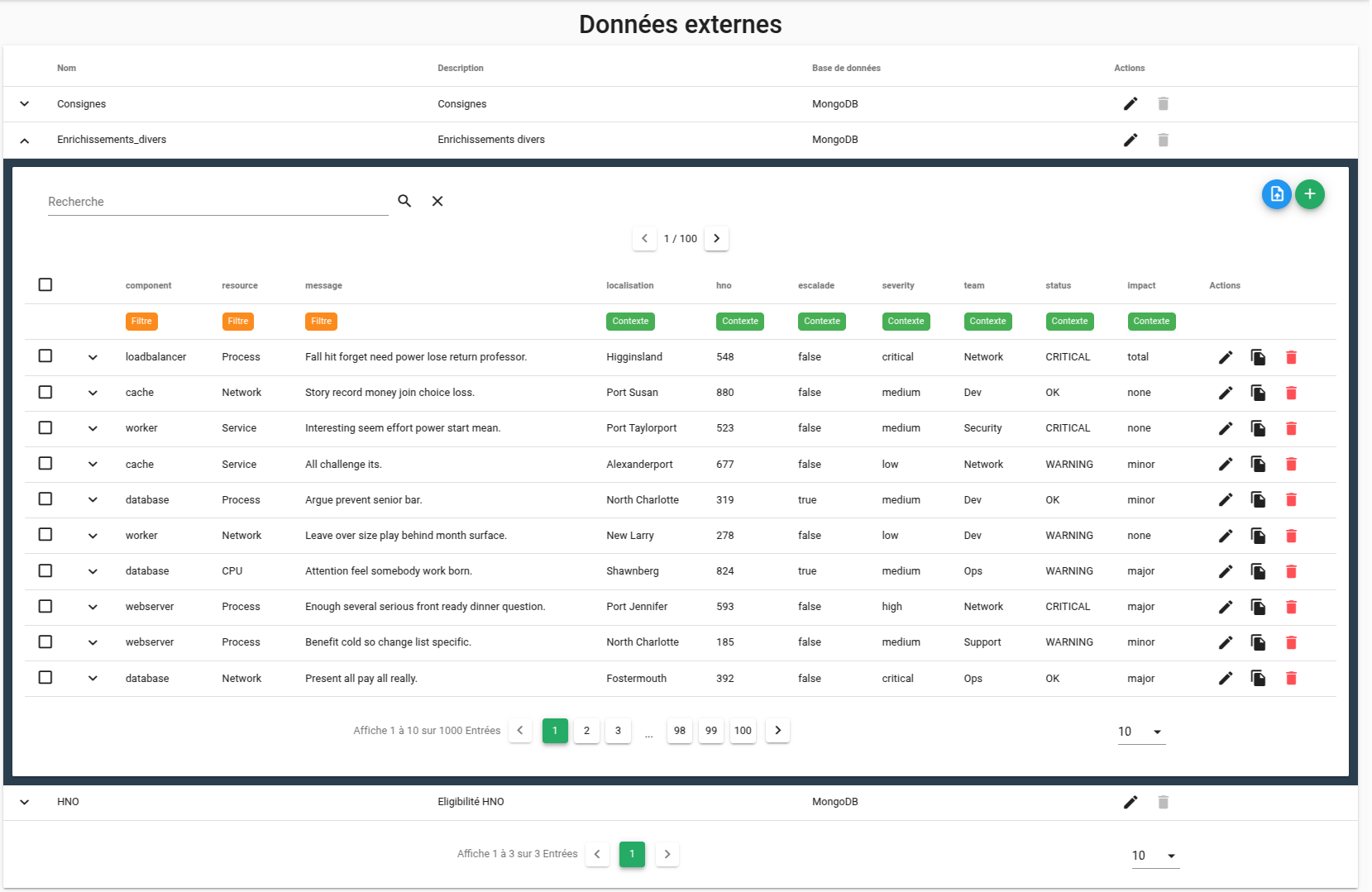
Task: Click the Contexte tag under status
Action: pyautogui.click(x=1069, y=321)
